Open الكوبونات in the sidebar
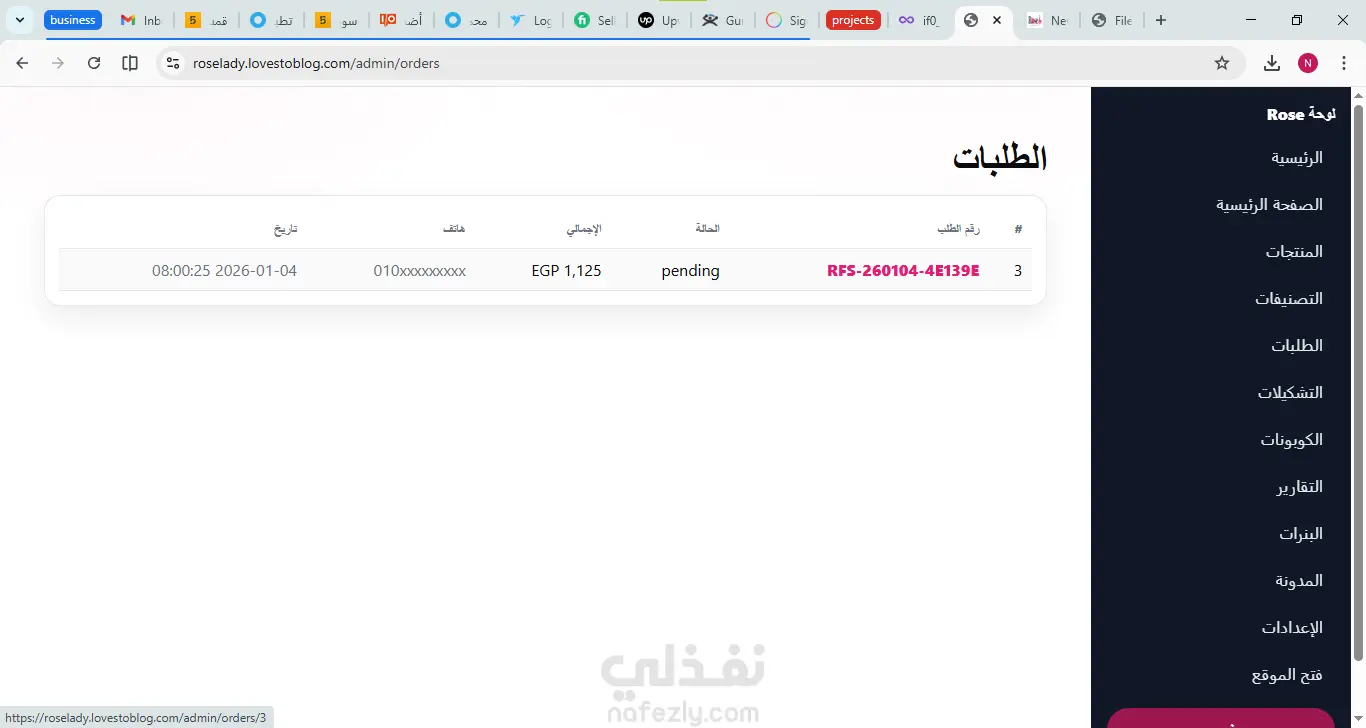This screenshot has width=1366, height=728. click(x=1292, y=440)
